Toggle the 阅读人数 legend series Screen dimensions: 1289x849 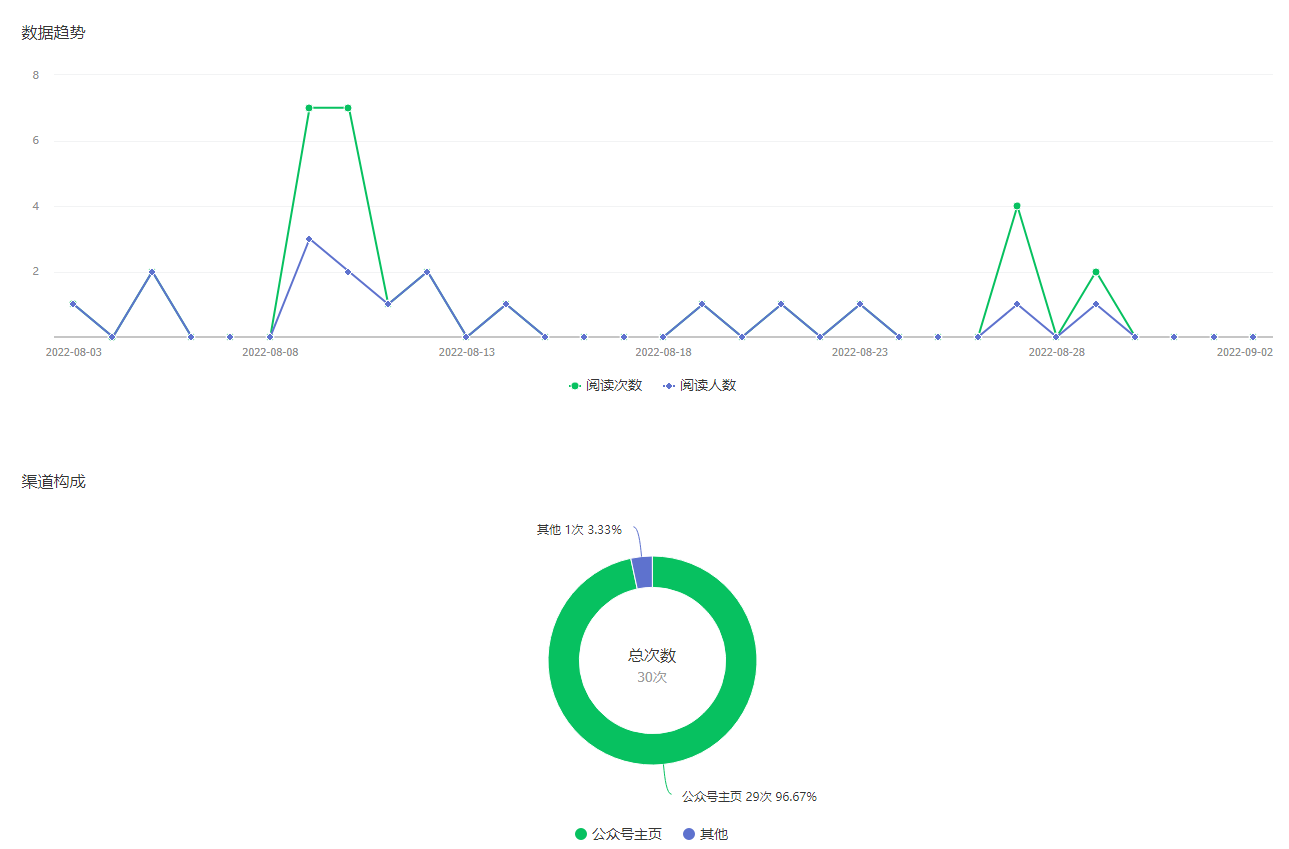click(700, 385)
